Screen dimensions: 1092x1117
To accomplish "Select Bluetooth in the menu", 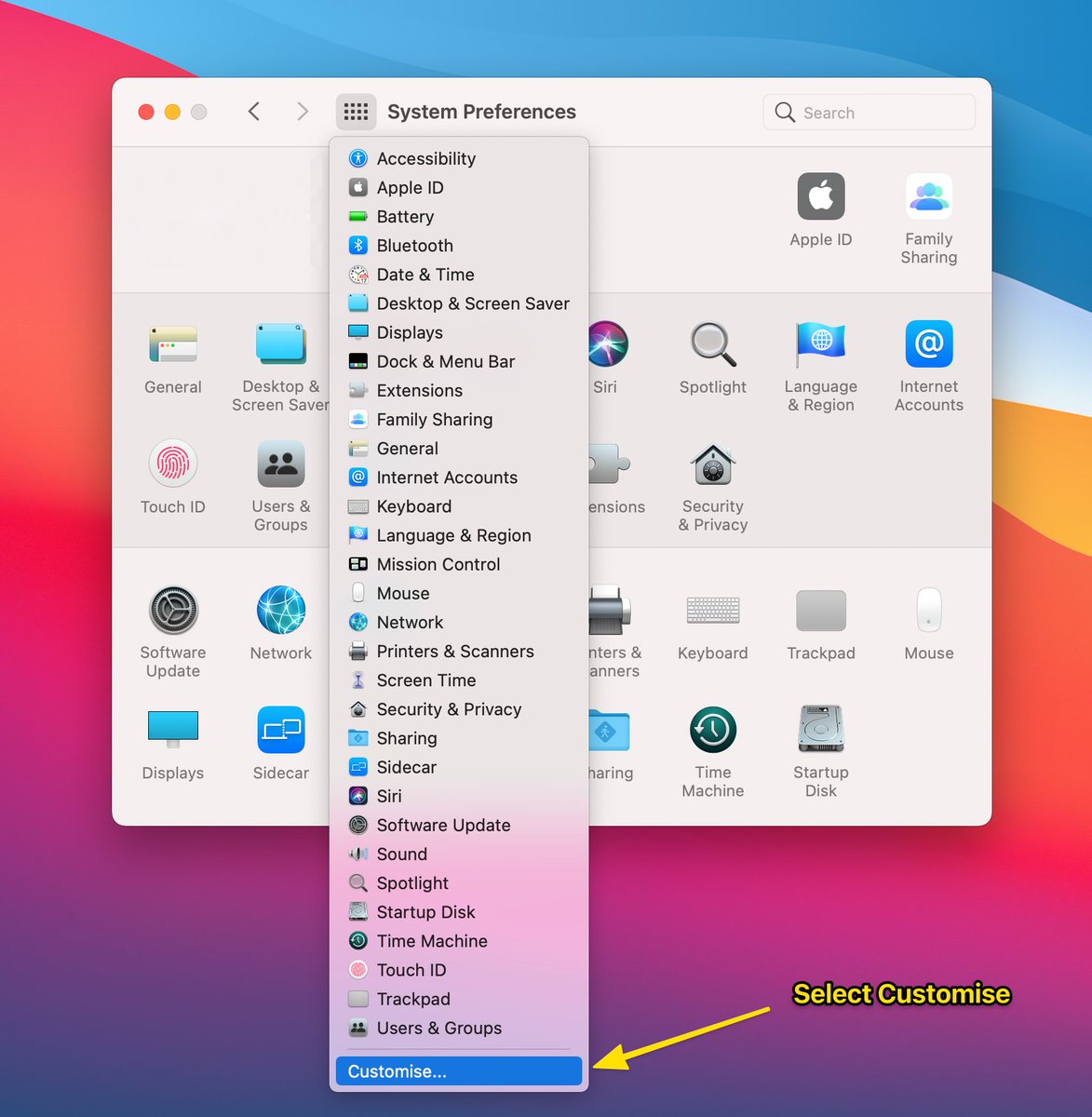I will click(x=459, y=246).
